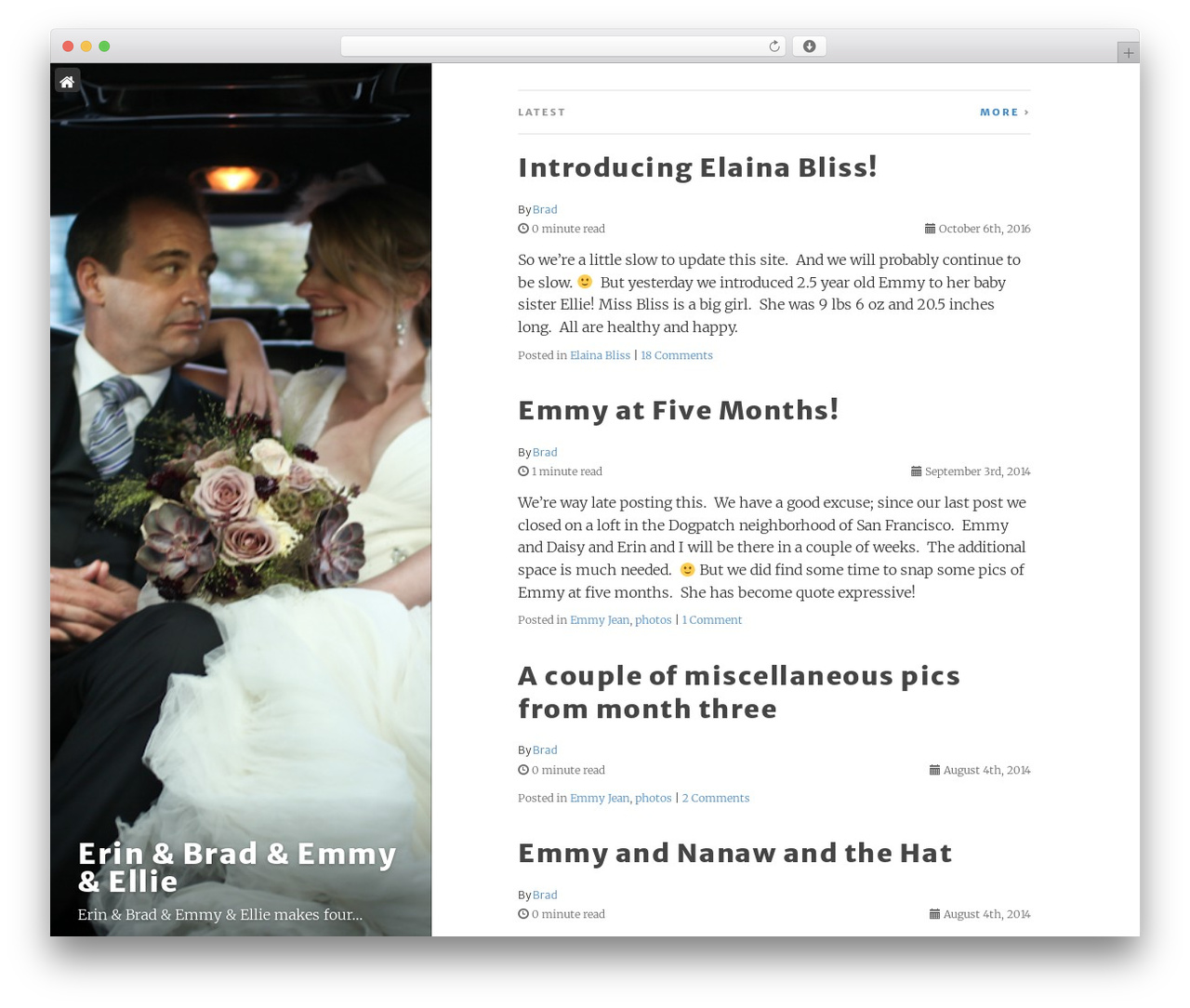This screenshot has width=1190, height=1008.
Task: Open a new browser tab with the plus icon
Action: click(x=1128, y=53)
